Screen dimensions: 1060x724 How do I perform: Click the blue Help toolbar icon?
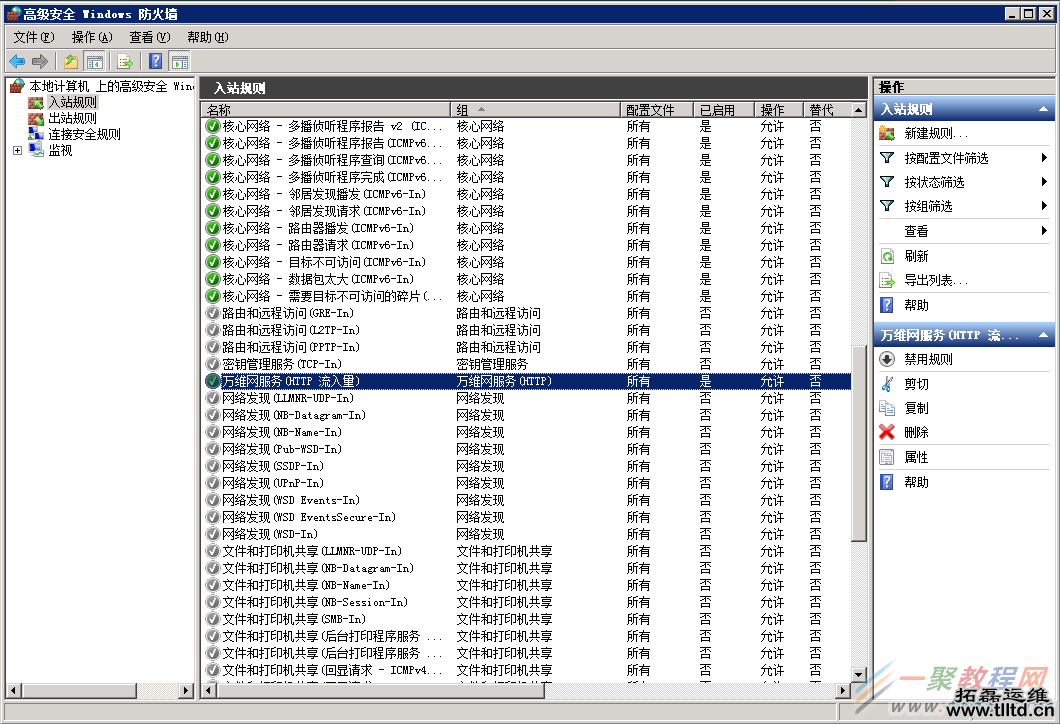[x=155, y=62]
